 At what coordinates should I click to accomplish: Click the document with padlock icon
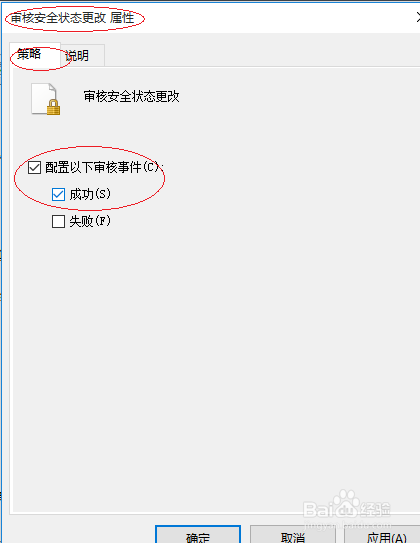click(45, 99)
